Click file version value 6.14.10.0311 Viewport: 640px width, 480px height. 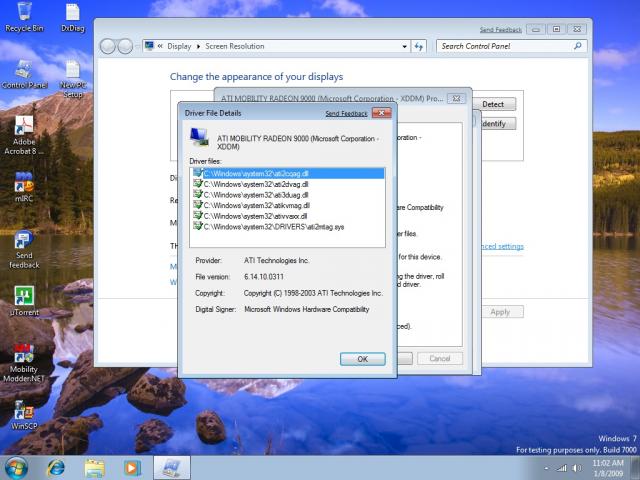point(264,277)
